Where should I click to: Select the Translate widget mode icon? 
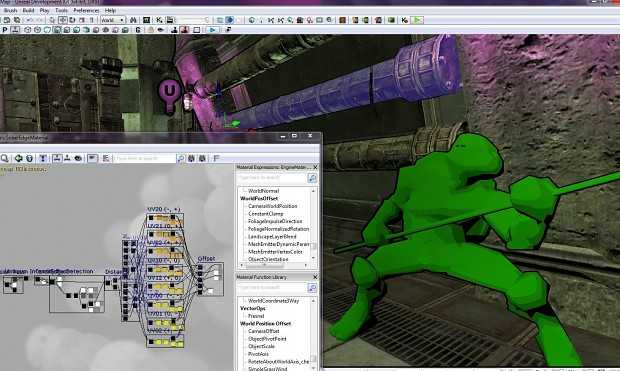point(62,20)
